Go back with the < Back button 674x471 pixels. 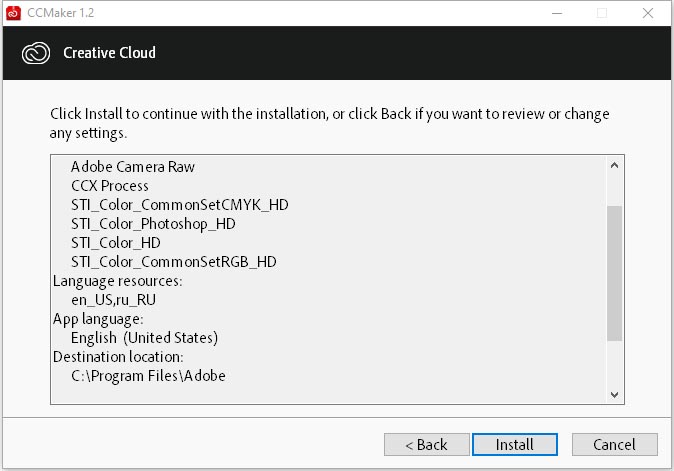[x=426, y=444]
